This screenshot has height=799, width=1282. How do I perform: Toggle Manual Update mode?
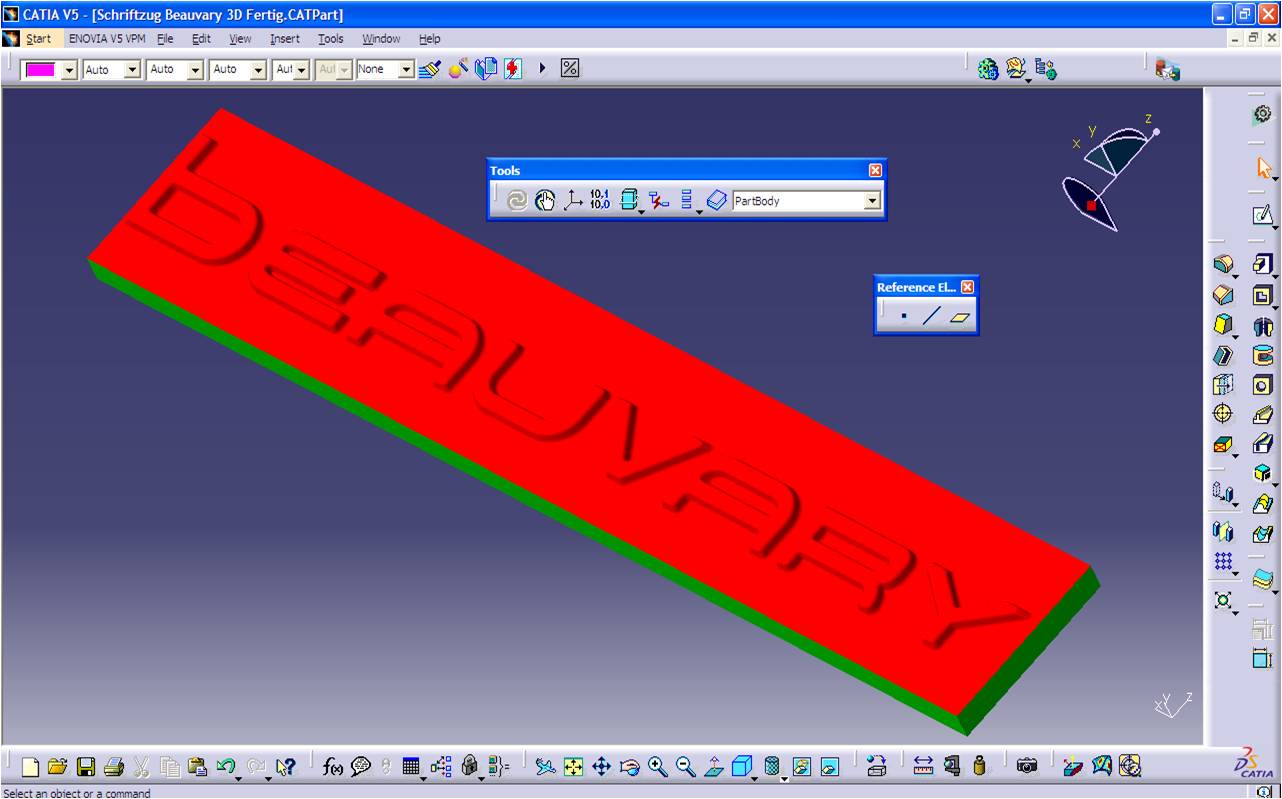pos(544,201)
